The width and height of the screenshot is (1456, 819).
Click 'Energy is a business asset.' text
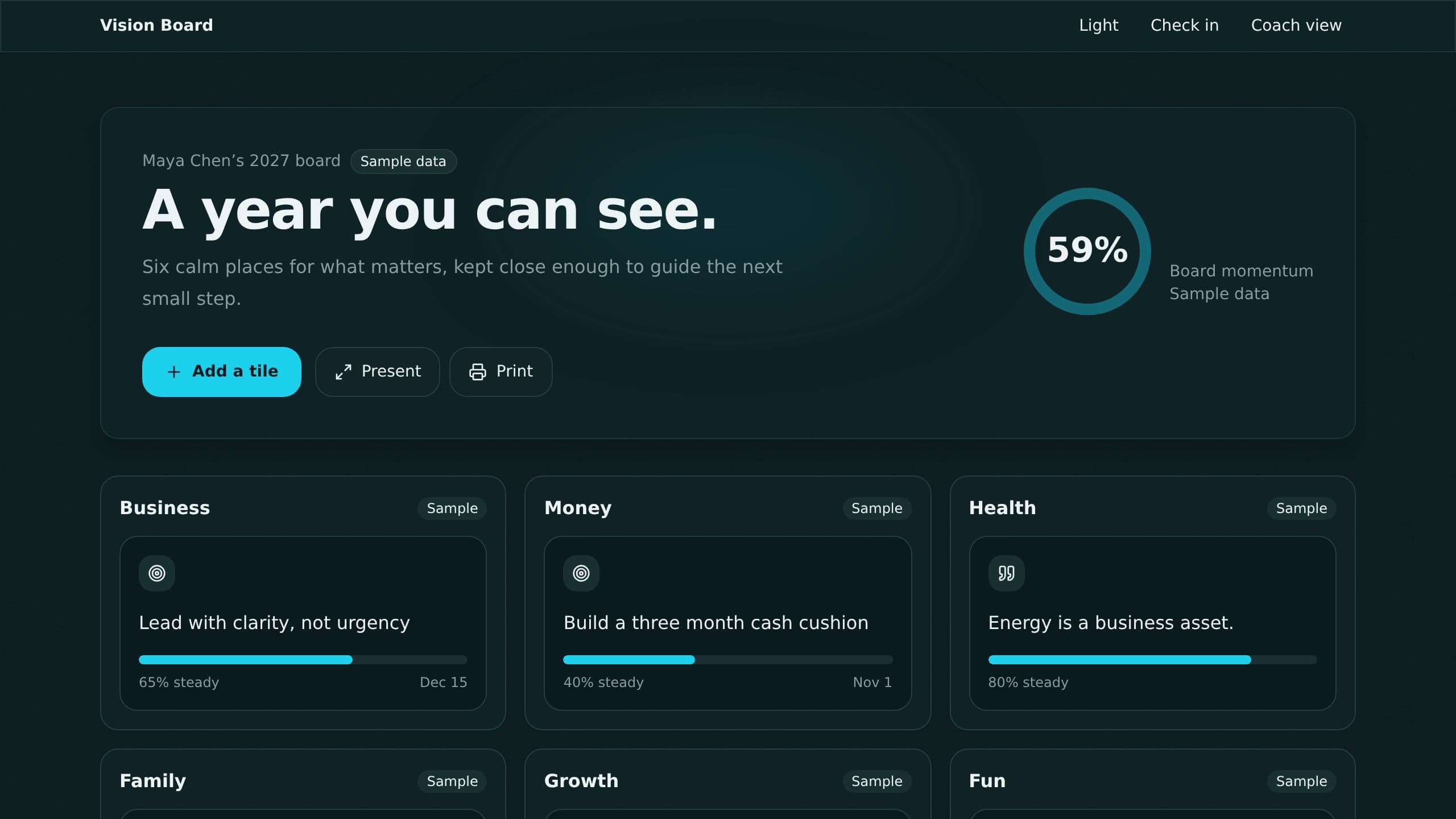[1111, 623]
